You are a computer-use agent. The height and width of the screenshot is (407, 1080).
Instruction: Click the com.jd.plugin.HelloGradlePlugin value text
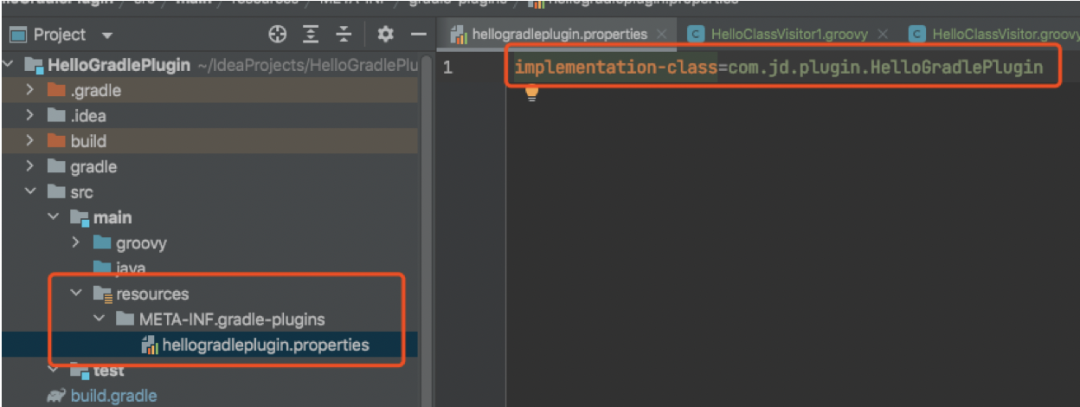[885, 67]
